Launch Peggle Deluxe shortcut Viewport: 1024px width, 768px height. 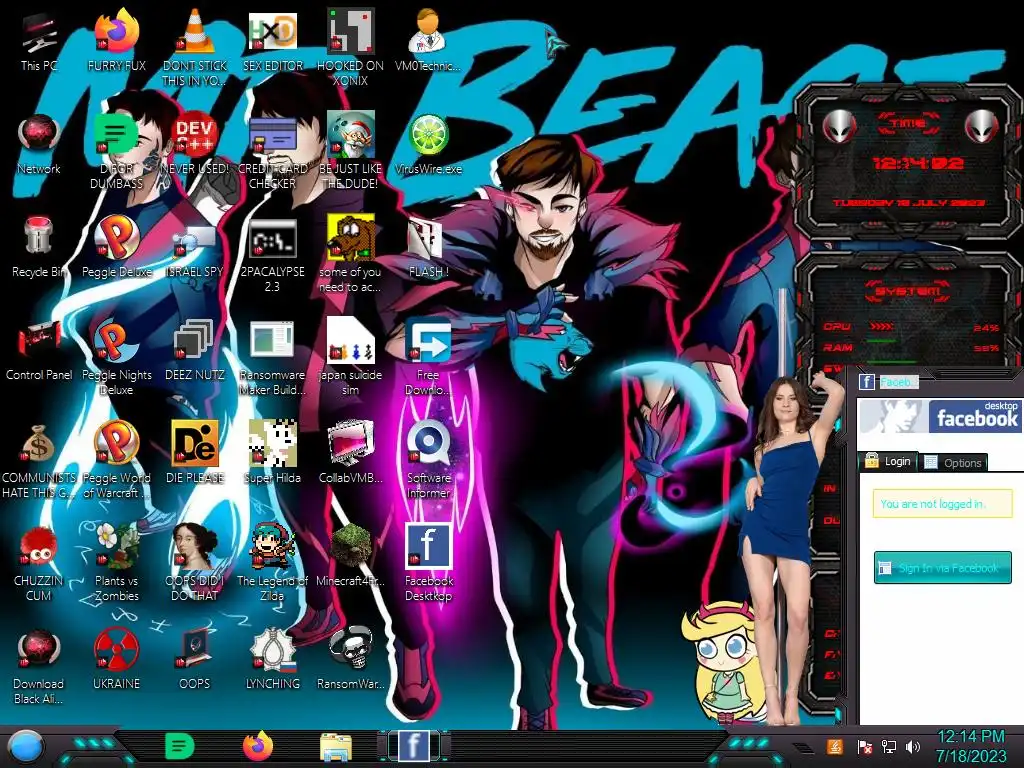116,236
